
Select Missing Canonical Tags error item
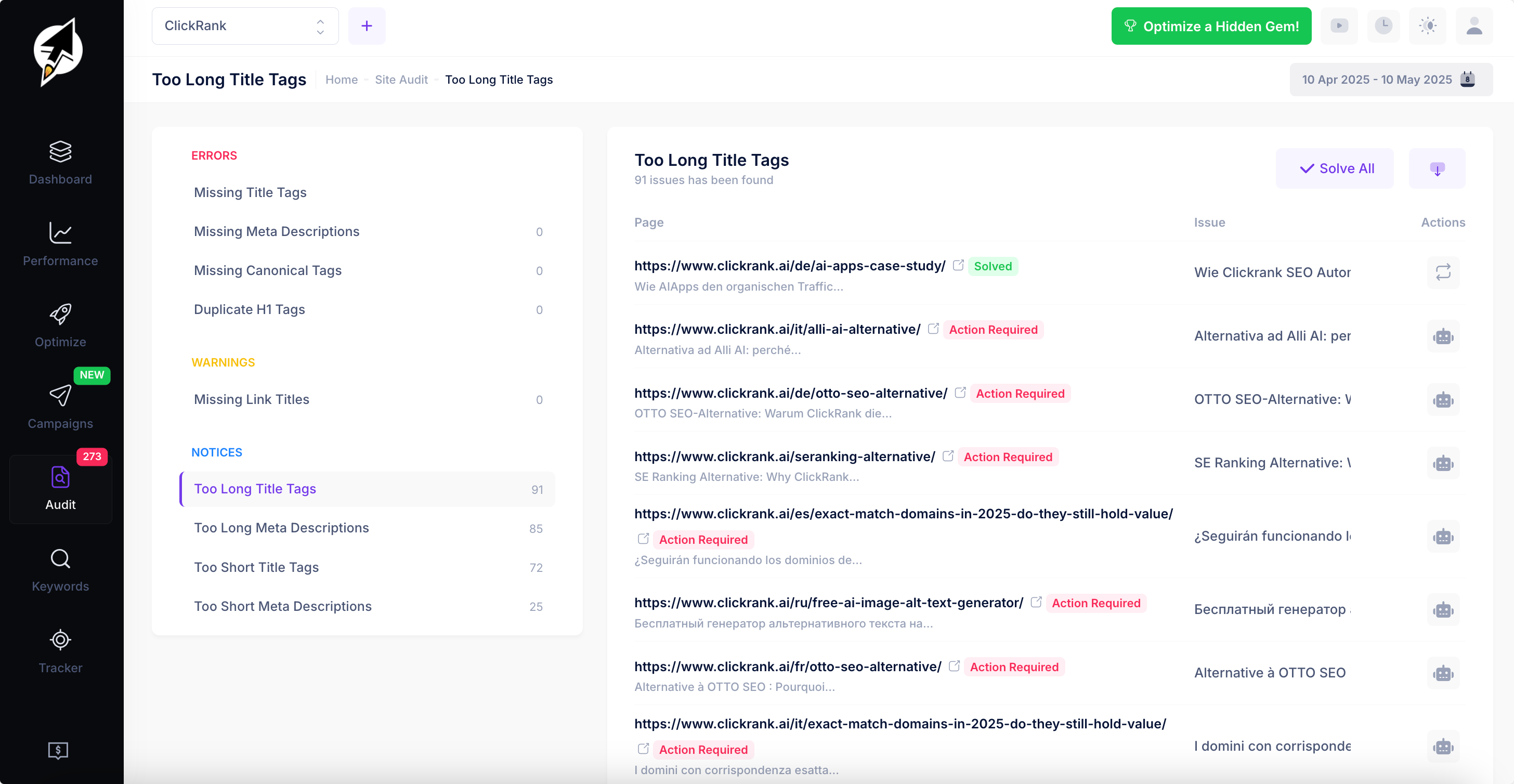(x=267, y=270)
